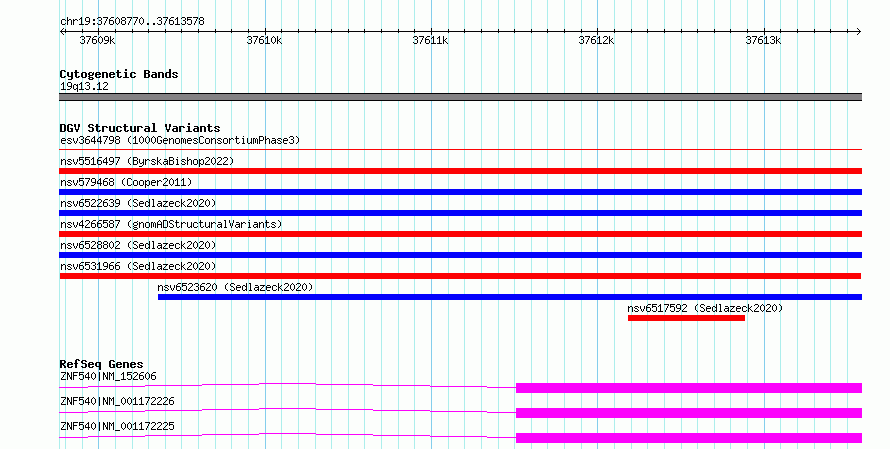Screen dimensions: 890x449
Task: Click the esv3644798 (1000GenomesConsortiumPhase3) label
Action: click(x=180, y=140)
